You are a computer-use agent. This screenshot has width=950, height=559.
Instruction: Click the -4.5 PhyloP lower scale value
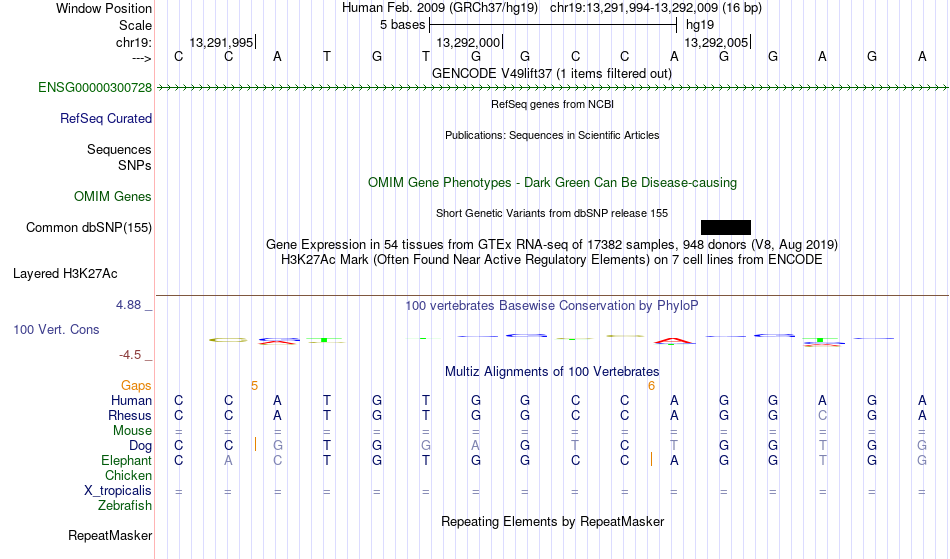pyautogui.click(x=130, y=355)
